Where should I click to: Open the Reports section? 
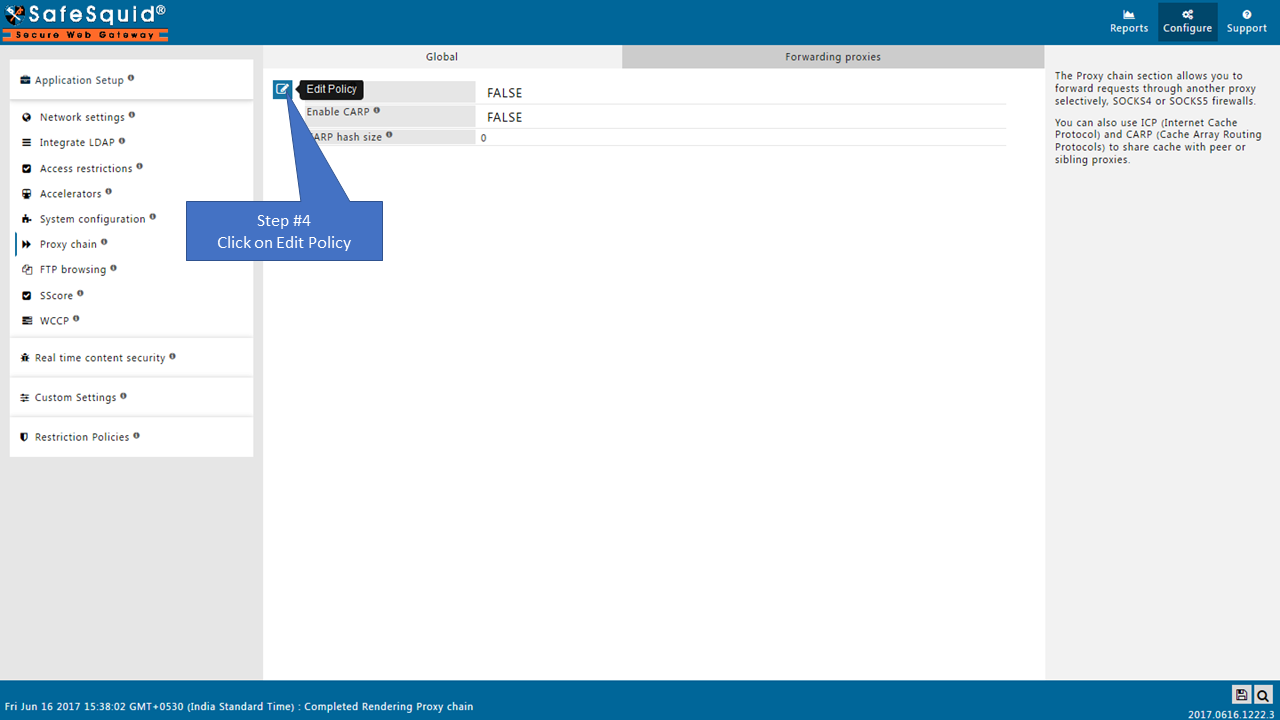coord(1129,22)
